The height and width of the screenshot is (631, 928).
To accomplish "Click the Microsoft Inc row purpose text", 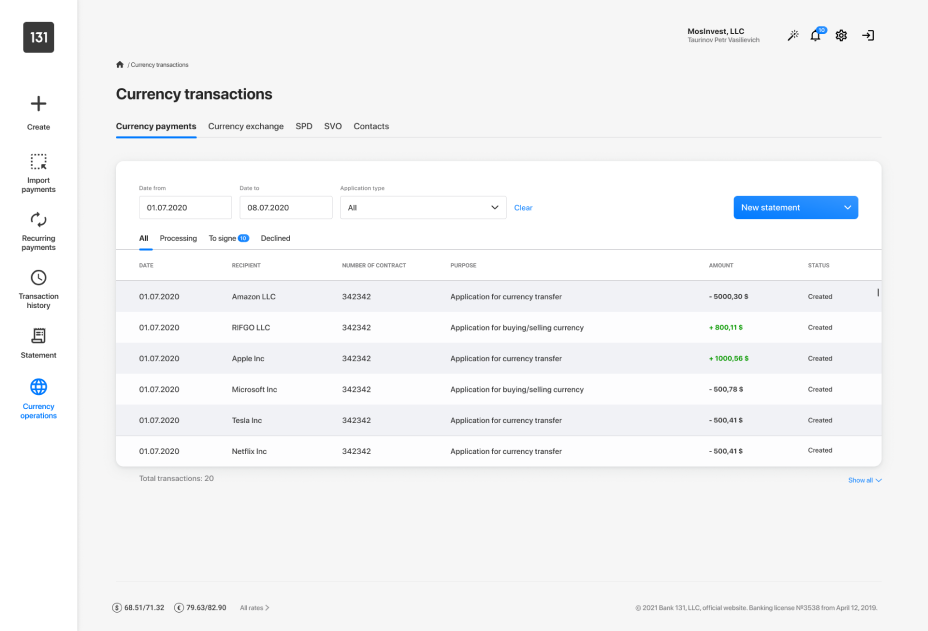I will tap(517, 389).
